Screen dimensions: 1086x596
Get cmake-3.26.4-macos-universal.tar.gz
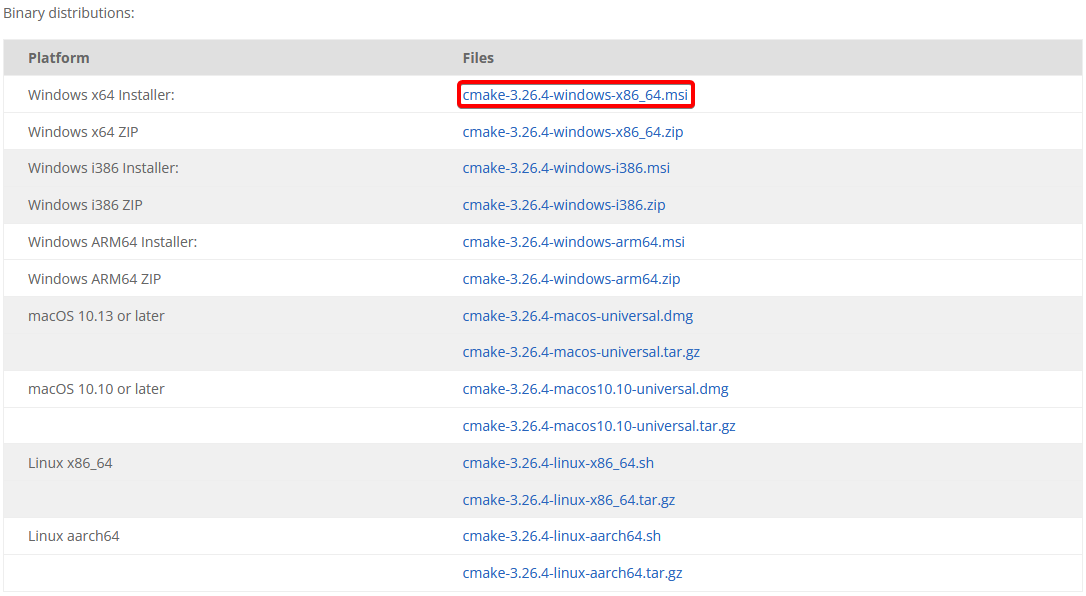pos(581,352)
